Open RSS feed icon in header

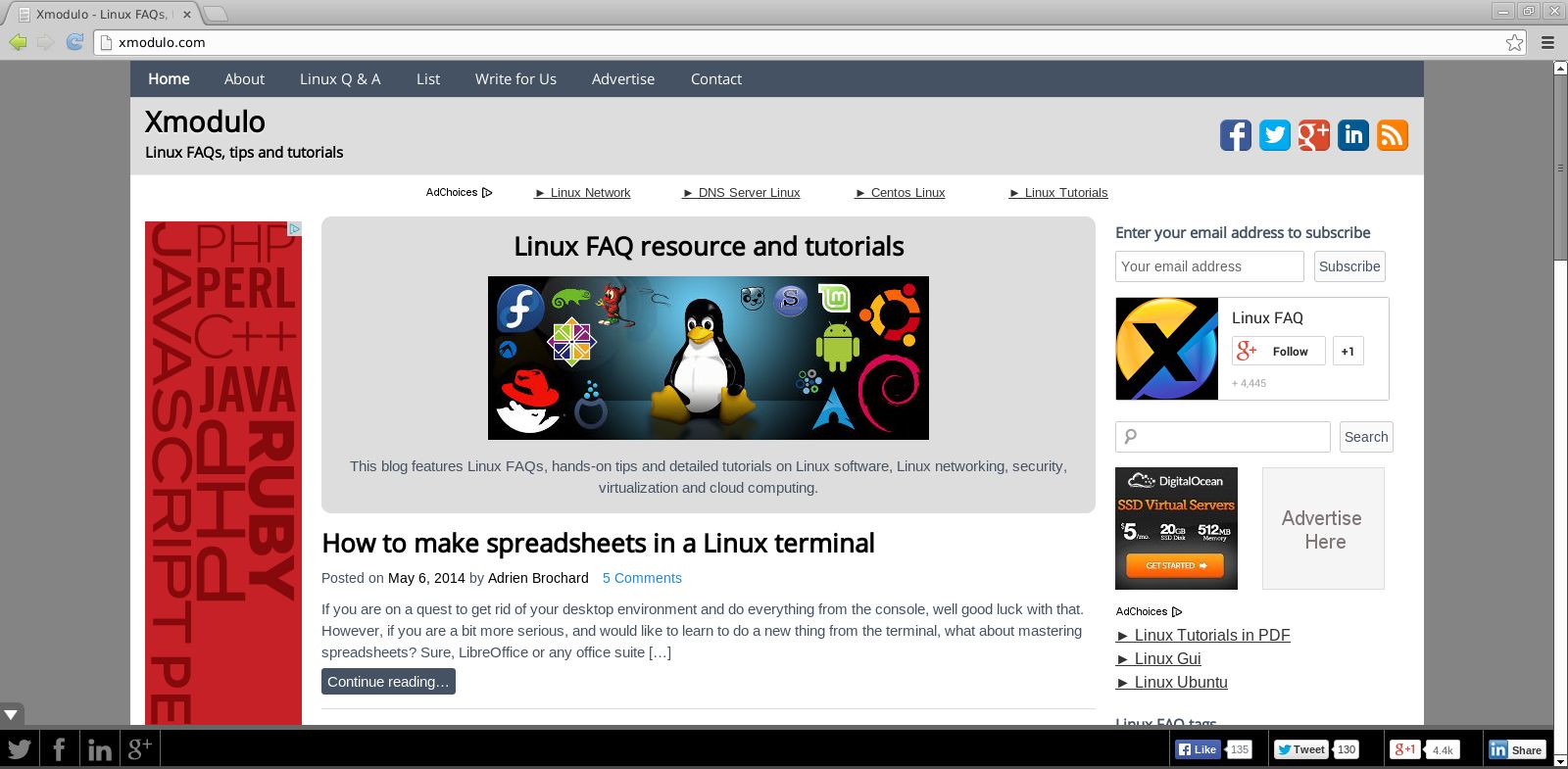click(x=1393, y=135)
